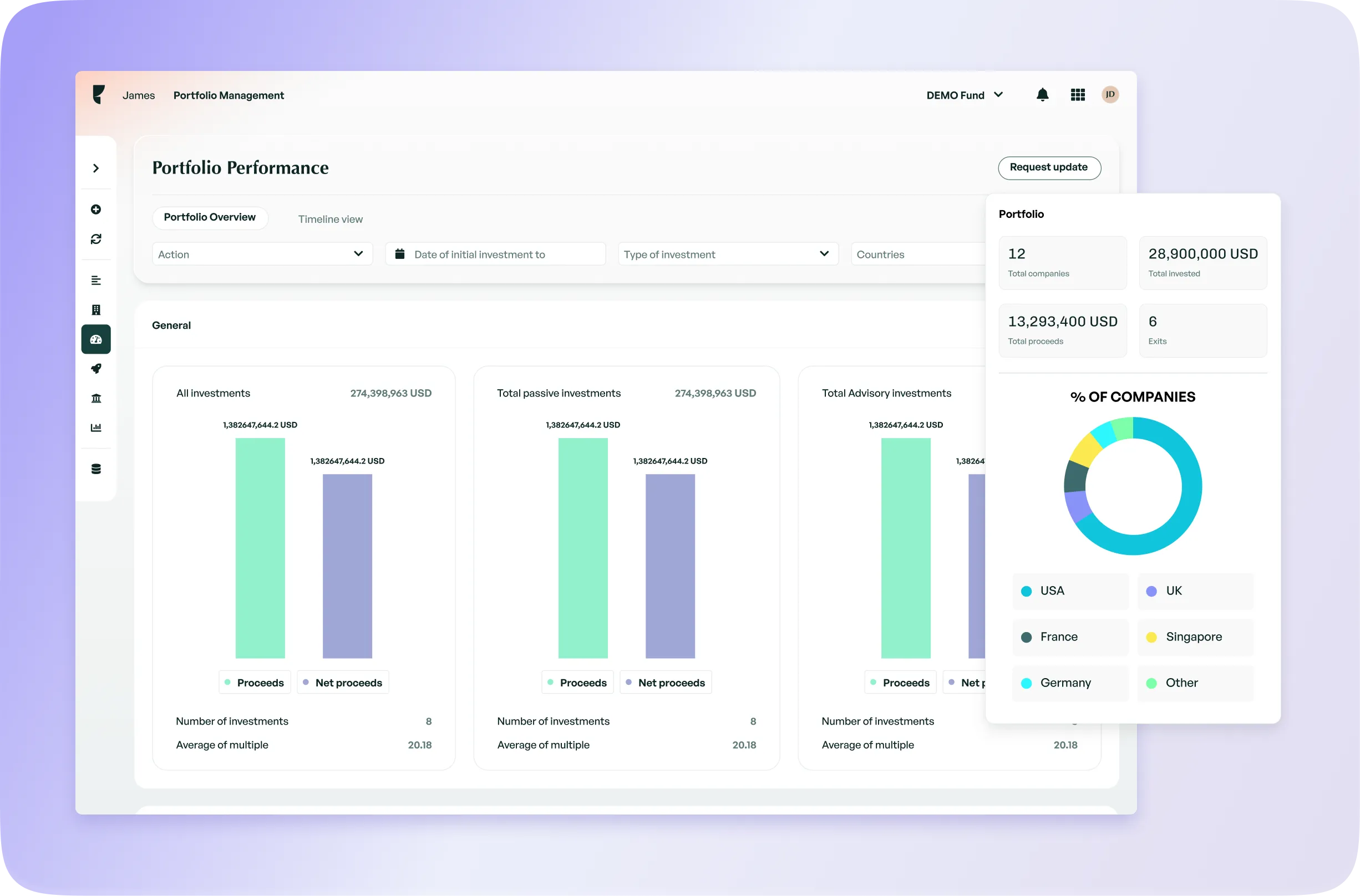Toggle Proceeds legend in All investments
Viewport: 1360px width, 896px height.
255,683
